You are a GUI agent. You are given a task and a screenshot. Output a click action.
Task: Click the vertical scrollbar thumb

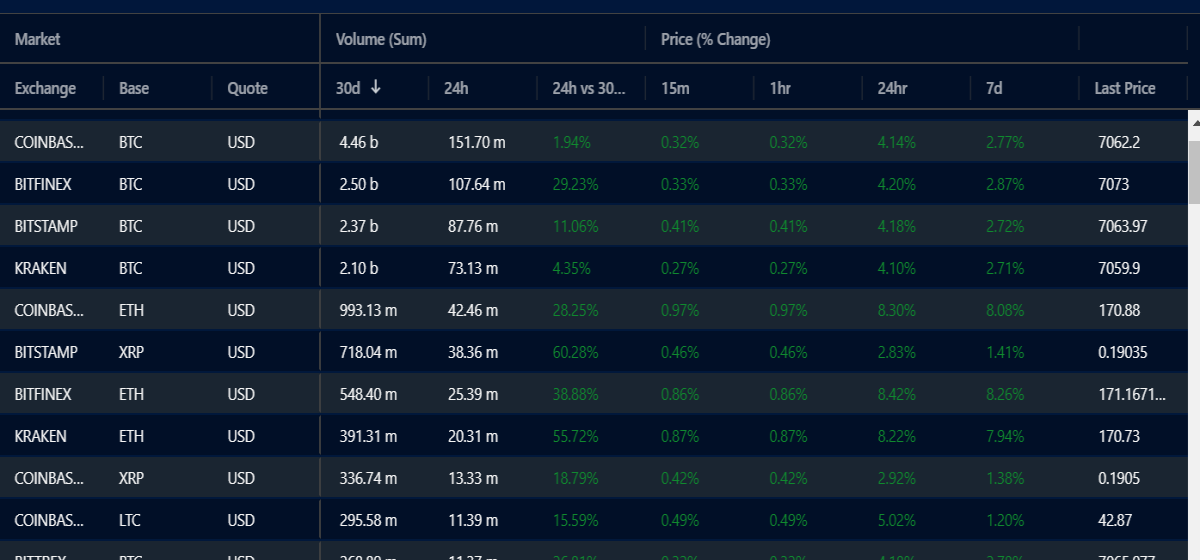pos(1193,172)
